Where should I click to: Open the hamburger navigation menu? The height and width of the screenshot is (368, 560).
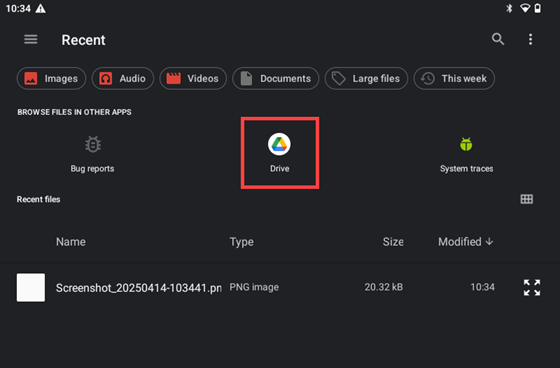click(x=31, y=39)
